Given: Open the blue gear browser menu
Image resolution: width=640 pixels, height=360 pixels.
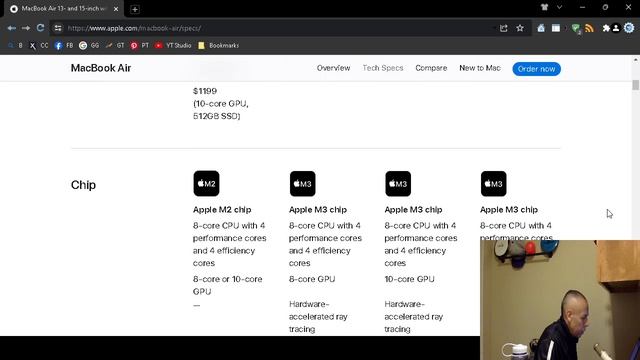Looking at the screenshot, I should (x=629, y=28).
